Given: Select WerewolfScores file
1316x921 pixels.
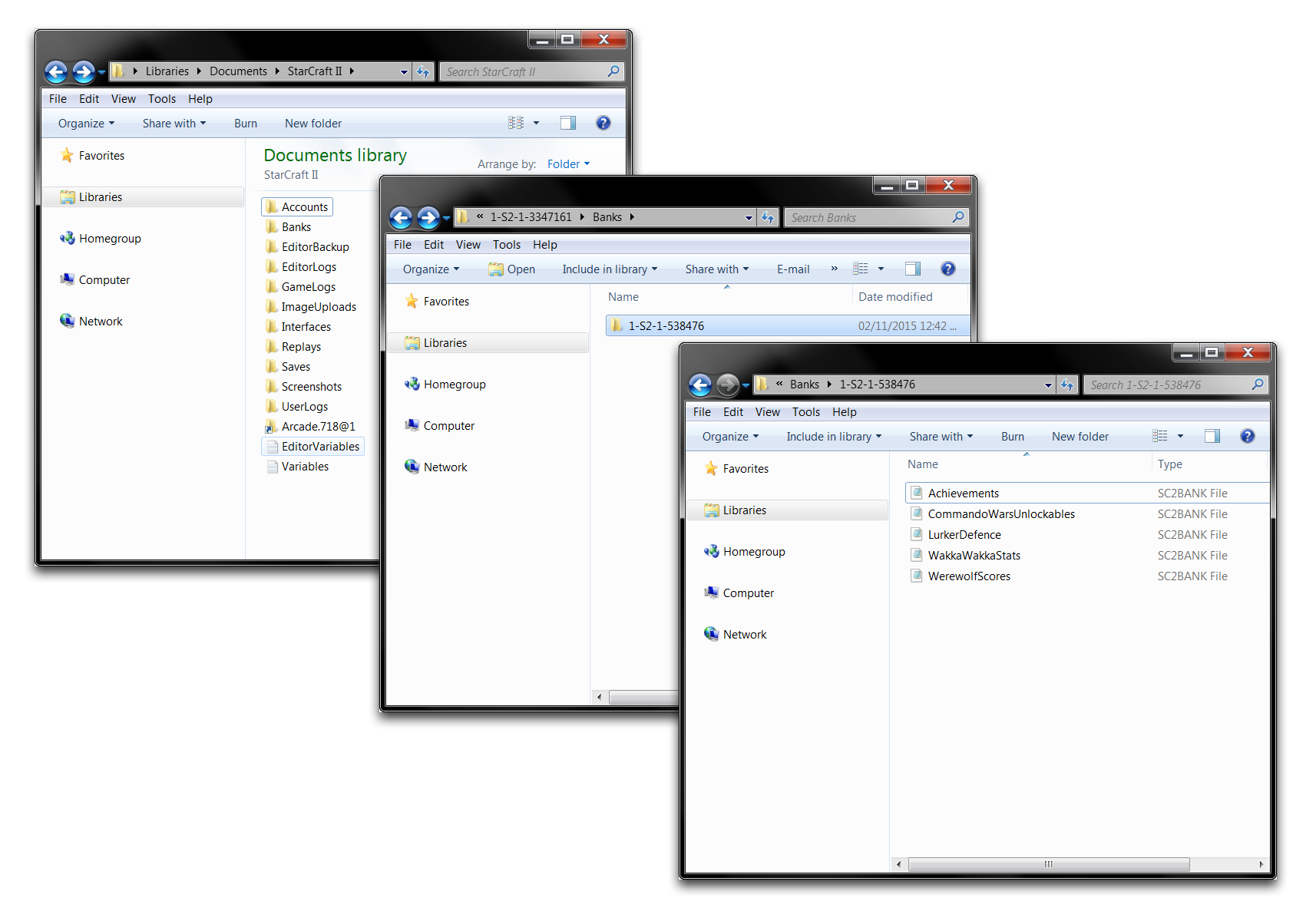Looking at the screenshot, I should pyautogui.click(x=1087, y=576).
